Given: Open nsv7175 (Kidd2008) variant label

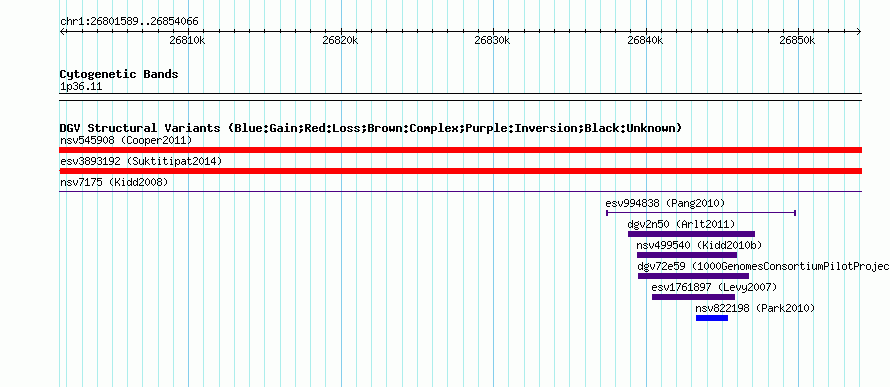Looking at the screenshot, I should point(114,182).
